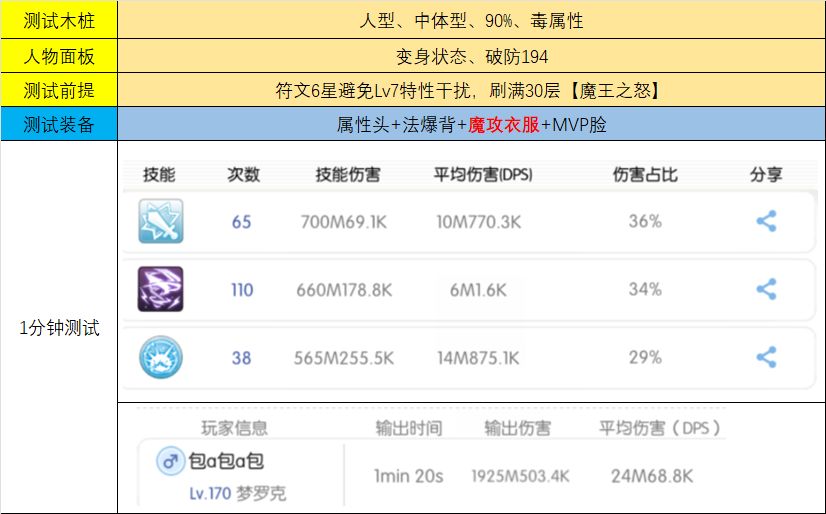Click overall DPS 24M68.8K
This screenshot has height=514, width=826.
(x=652, y=476)
